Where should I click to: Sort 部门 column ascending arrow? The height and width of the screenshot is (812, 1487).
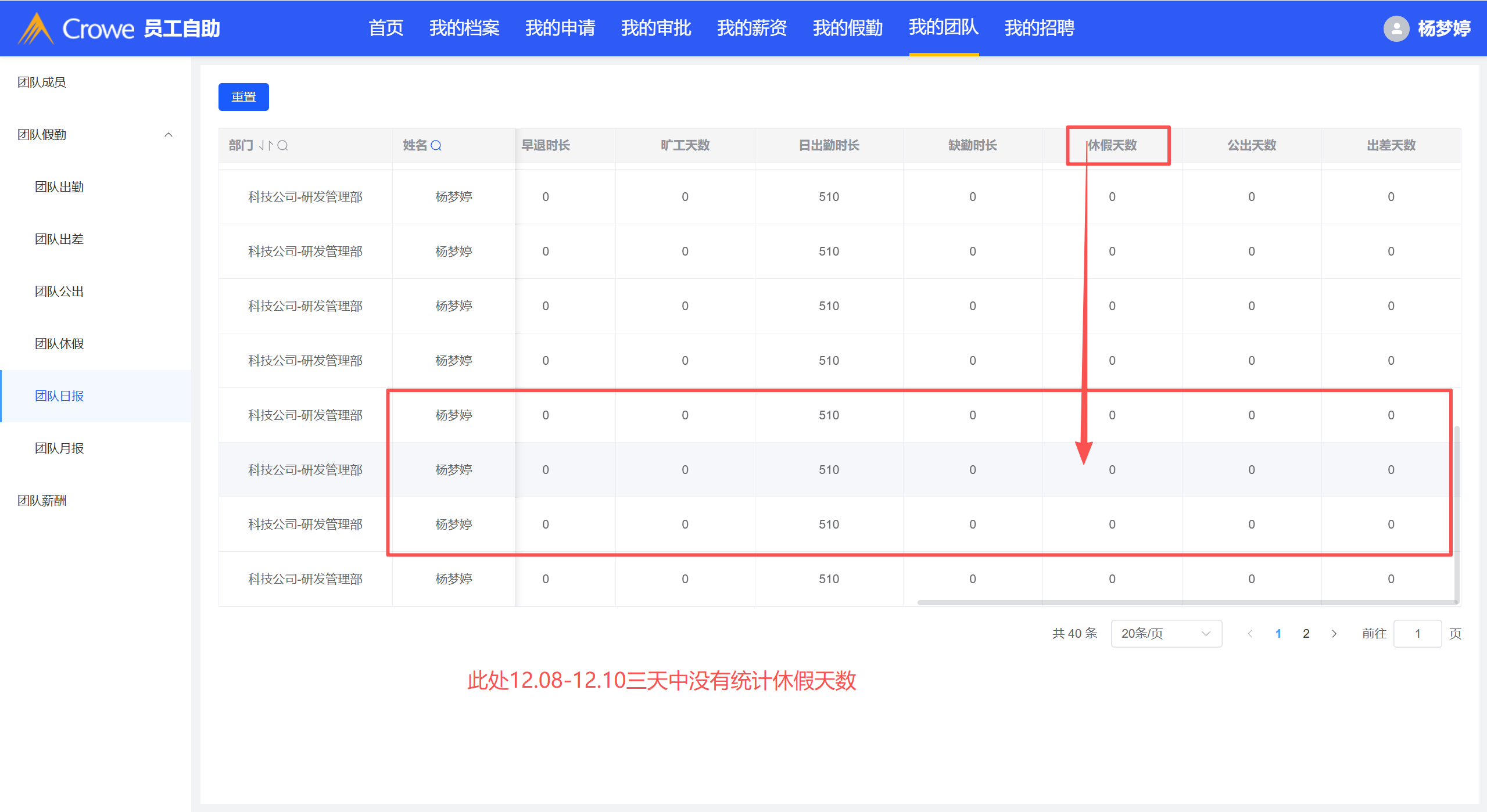point(271,145)
